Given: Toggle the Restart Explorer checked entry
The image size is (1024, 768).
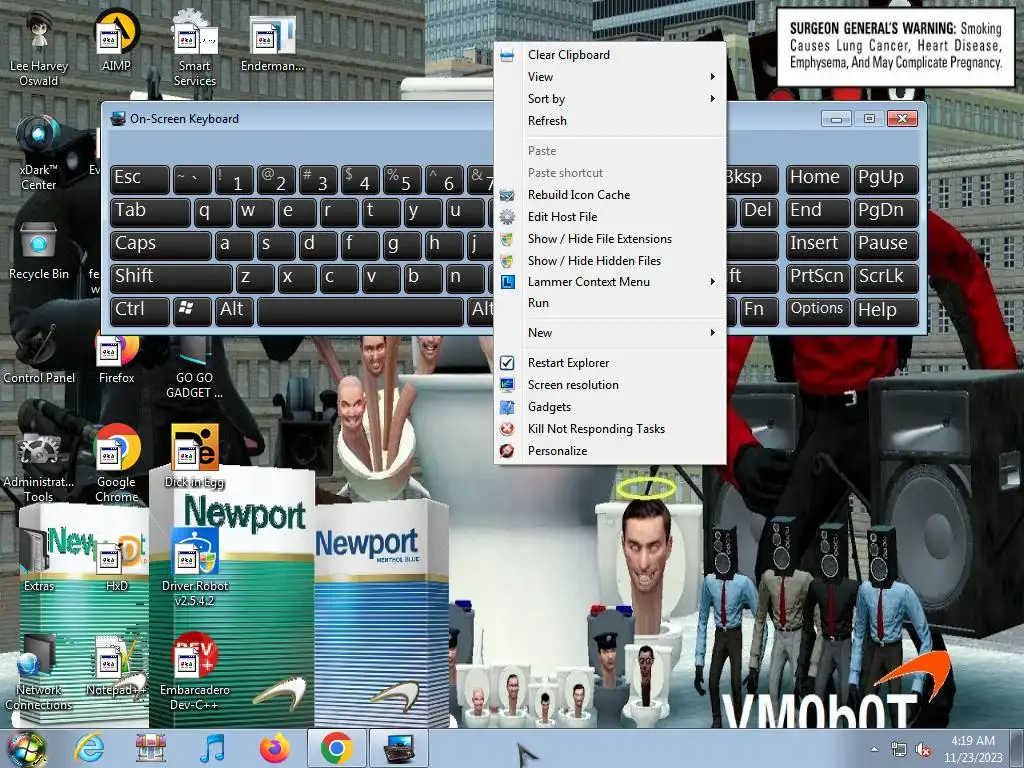Looking at the screenshot, I should point(611,363).
